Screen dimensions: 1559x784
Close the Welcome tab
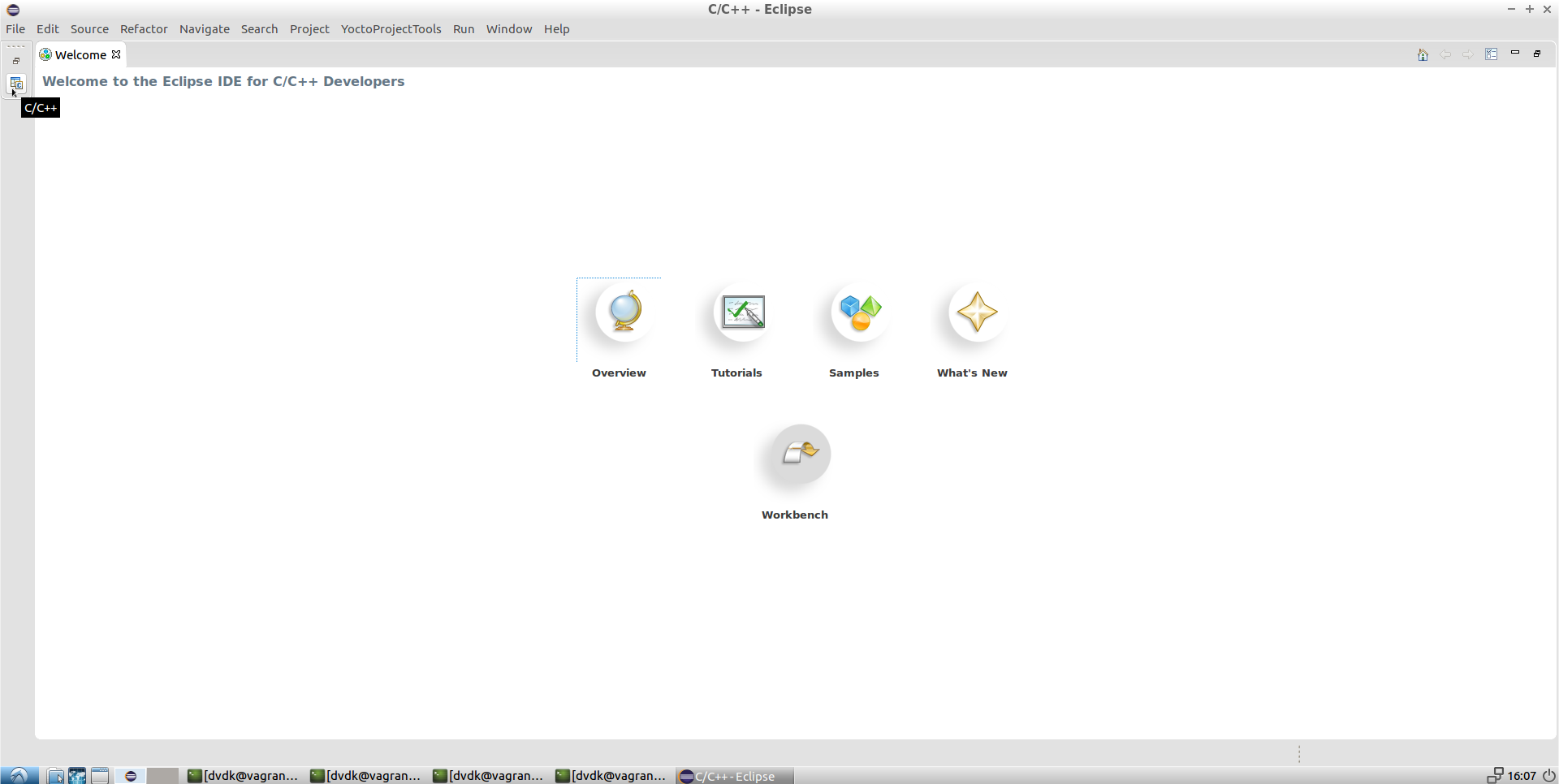(x=117, y=54)
